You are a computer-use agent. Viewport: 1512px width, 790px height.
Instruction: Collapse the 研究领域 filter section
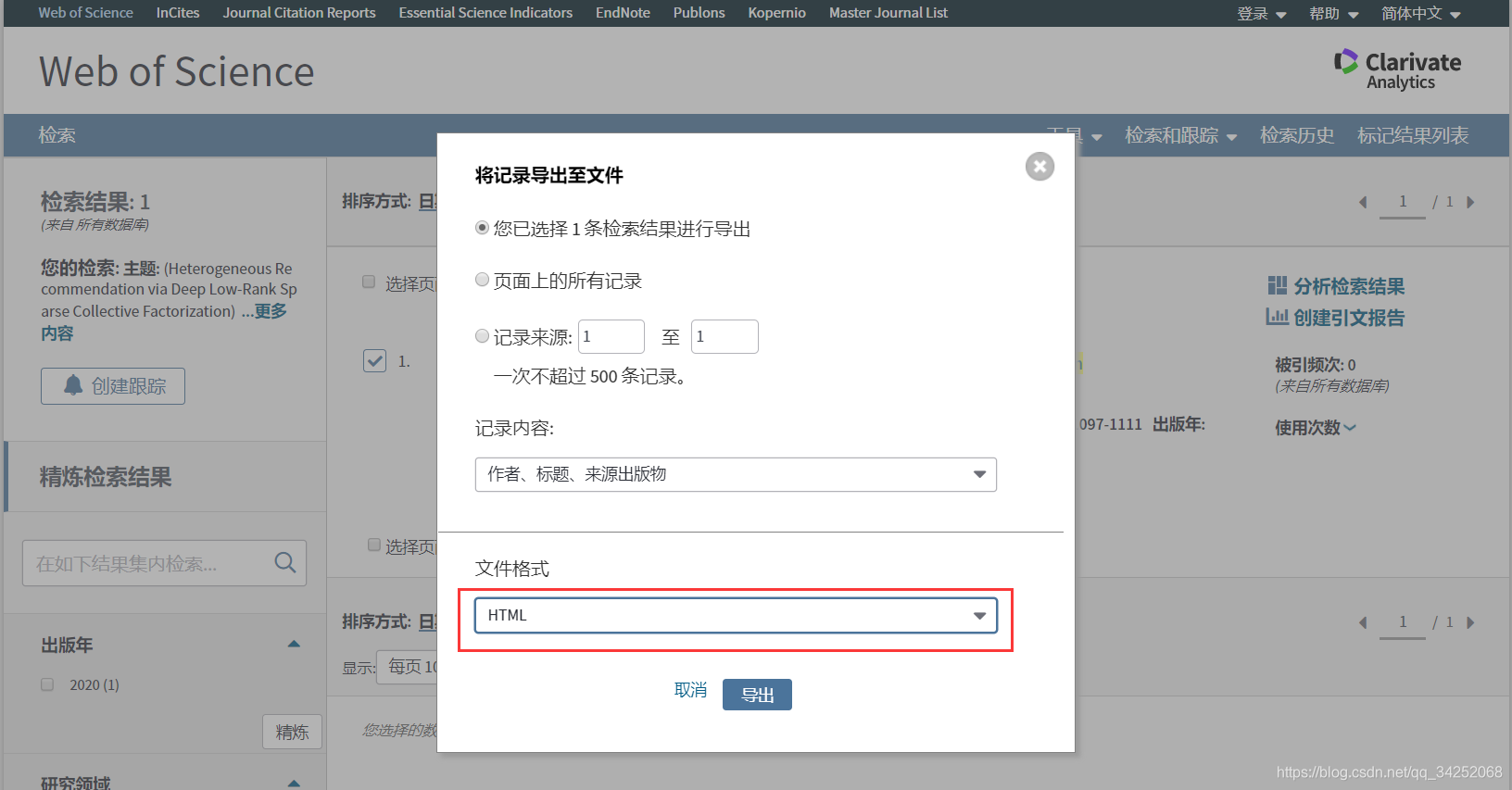coord(294,783)
